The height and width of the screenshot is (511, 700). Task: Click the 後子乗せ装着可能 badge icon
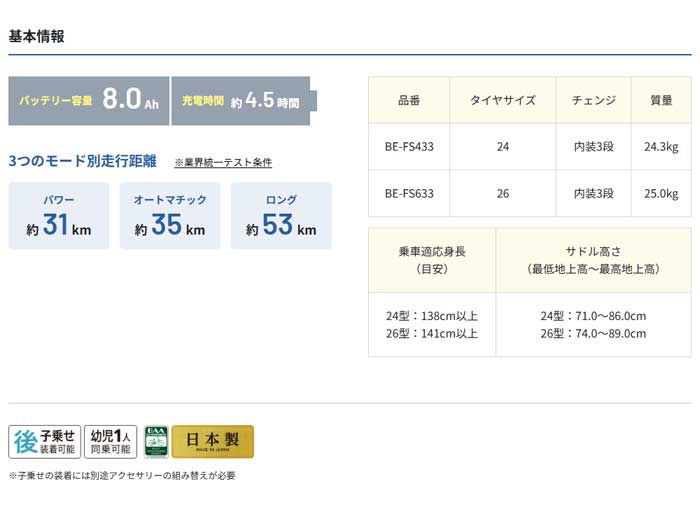45,442
